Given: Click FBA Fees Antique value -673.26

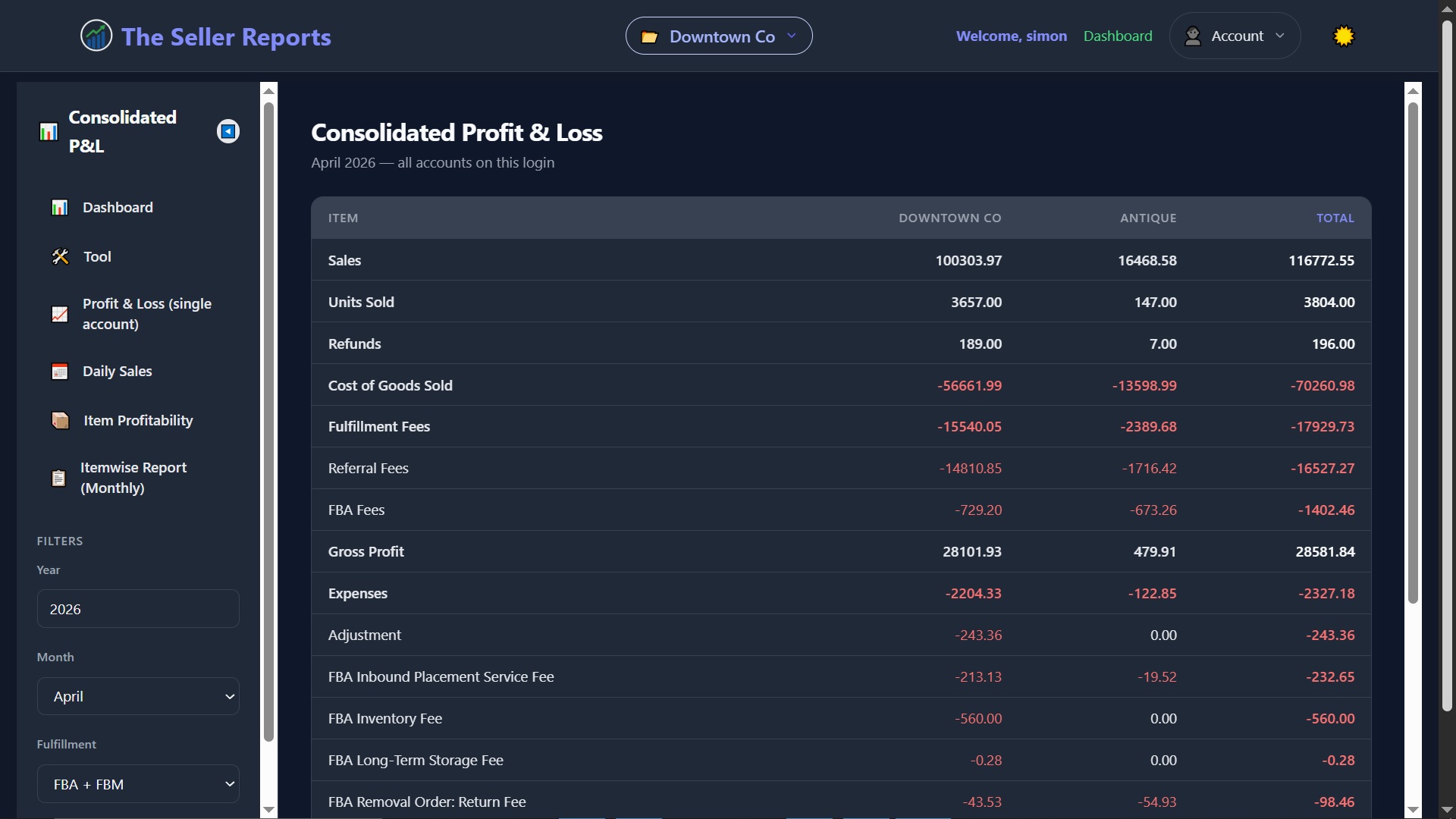Looking at the screenshot, I should pos(1153,510).
